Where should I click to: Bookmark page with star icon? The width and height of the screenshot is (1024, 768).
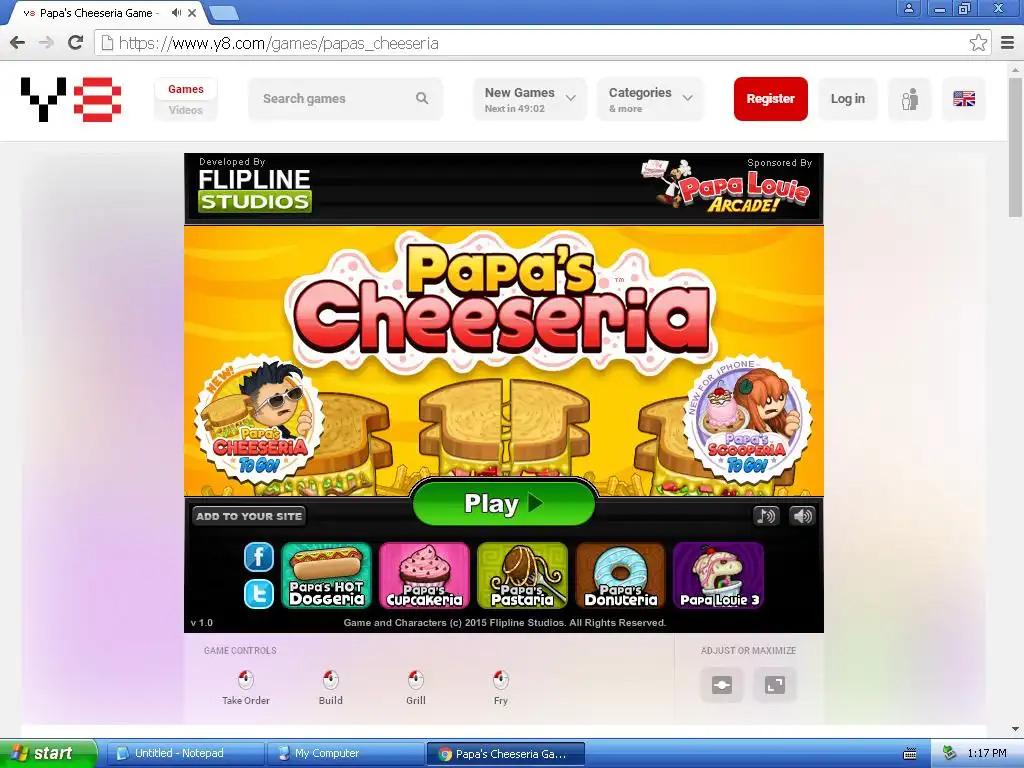[x=978, y=43]
